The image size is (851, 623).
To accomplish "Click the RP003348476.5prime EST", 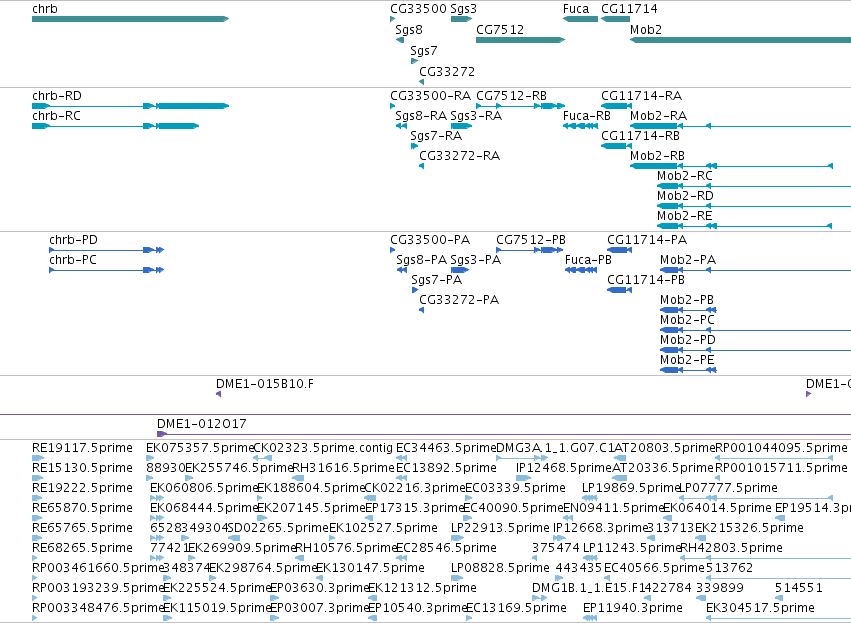I will click(x=35, y=618).
